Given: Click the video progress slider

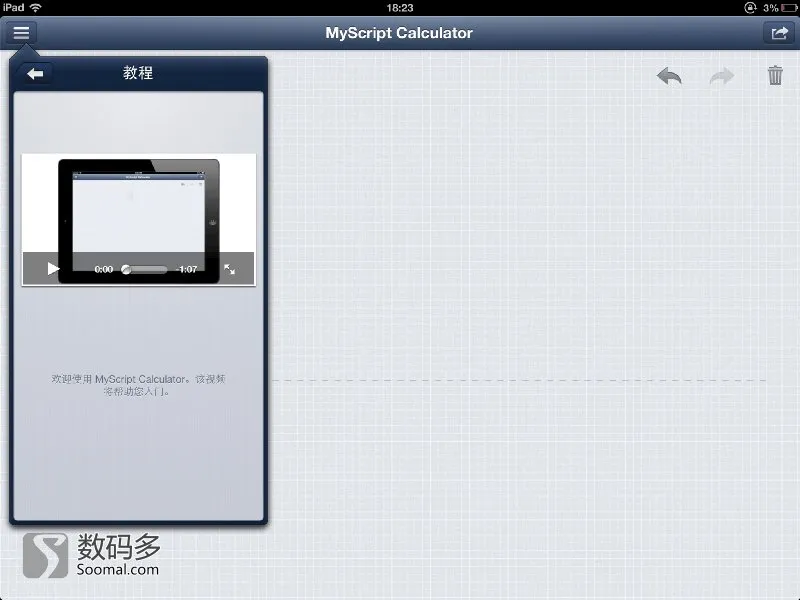Looking at the screenshot, I should click(x=144, y=269).
